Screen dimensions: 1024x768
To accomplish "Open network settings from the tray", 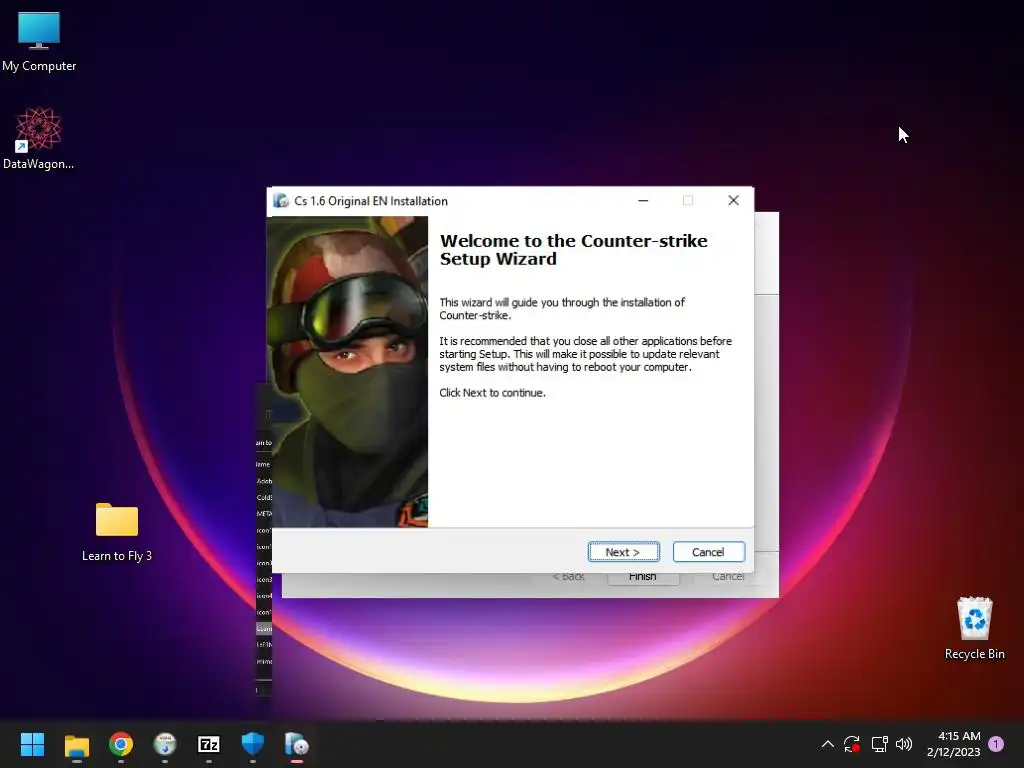I will [x=879, y=744].
